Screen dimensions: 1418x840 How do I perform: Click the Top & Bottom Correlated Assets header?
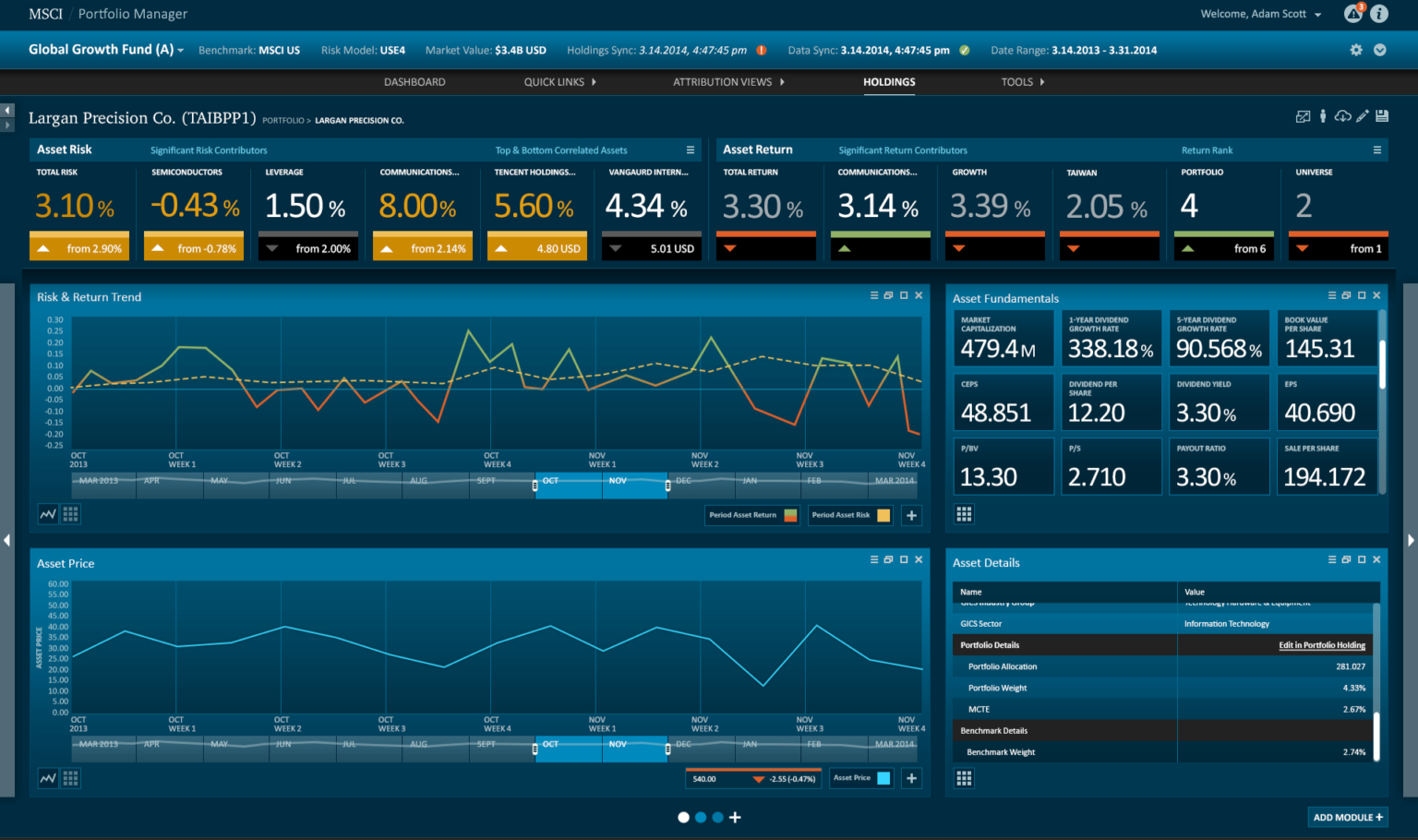pos(560,150)
